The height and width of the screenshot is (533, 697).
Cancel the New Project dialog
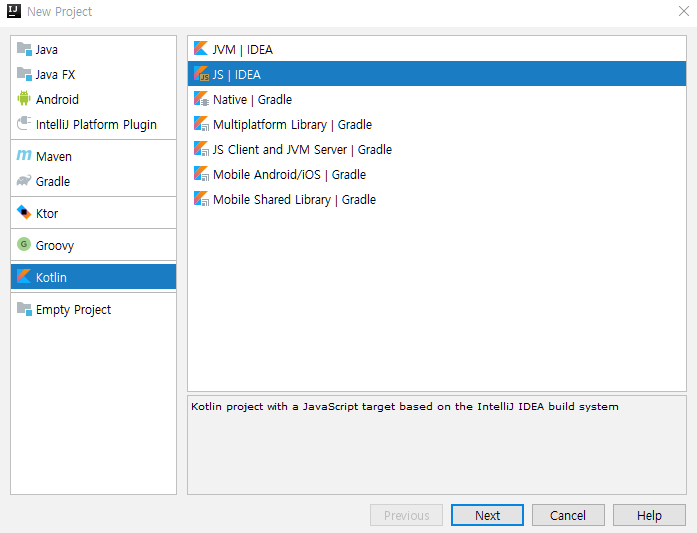click(x=567, y=515)
